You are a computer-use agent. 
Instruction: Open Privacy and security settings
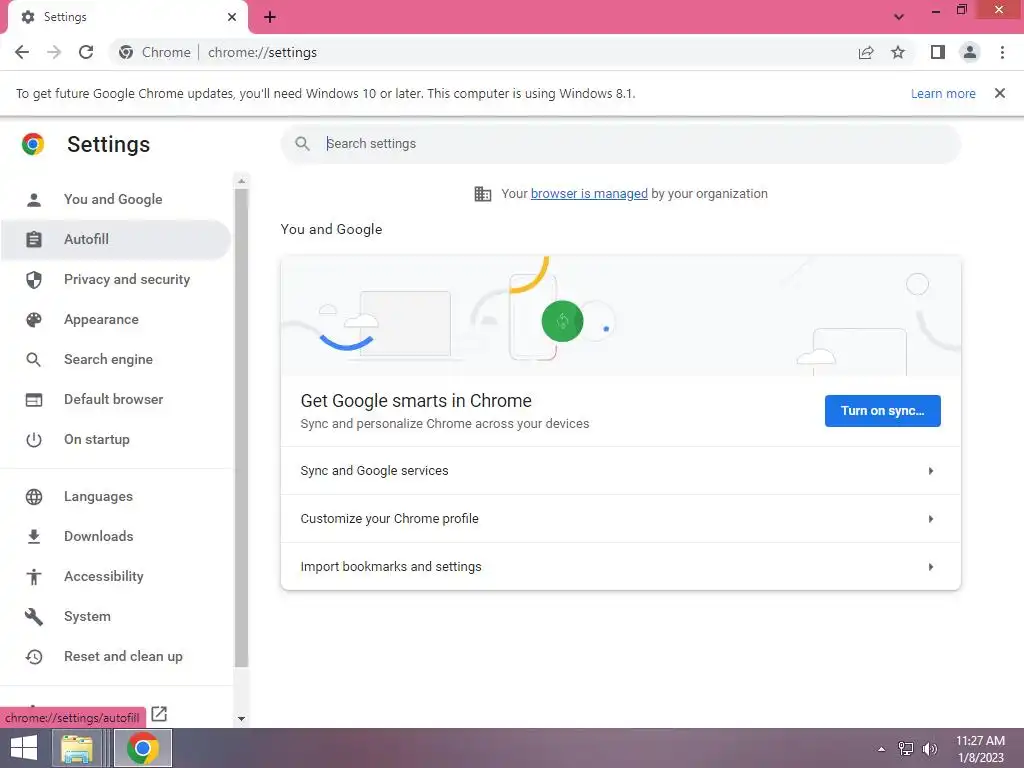[x=116, y=280]
